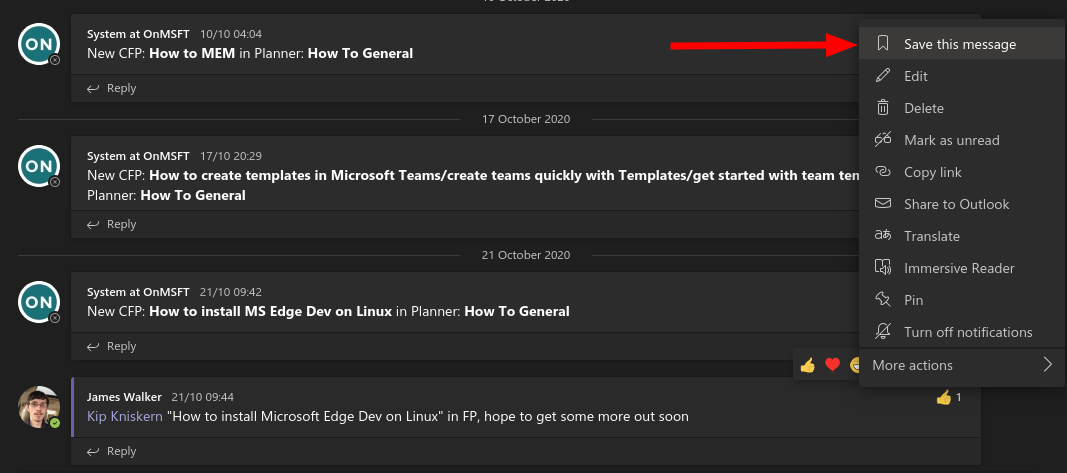Open Immersive Reader from menu
Image resolution: width=1067 pixels, height=473 pixels.
click(962, 267)
